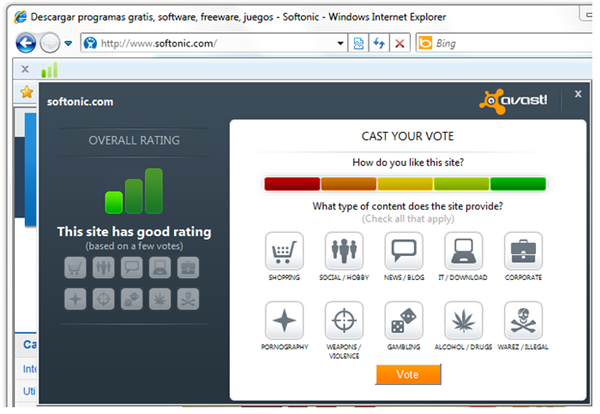This screenshot has width=600, height=414.
Task: Toggle the Gambling dice content category
Action: 404,321
